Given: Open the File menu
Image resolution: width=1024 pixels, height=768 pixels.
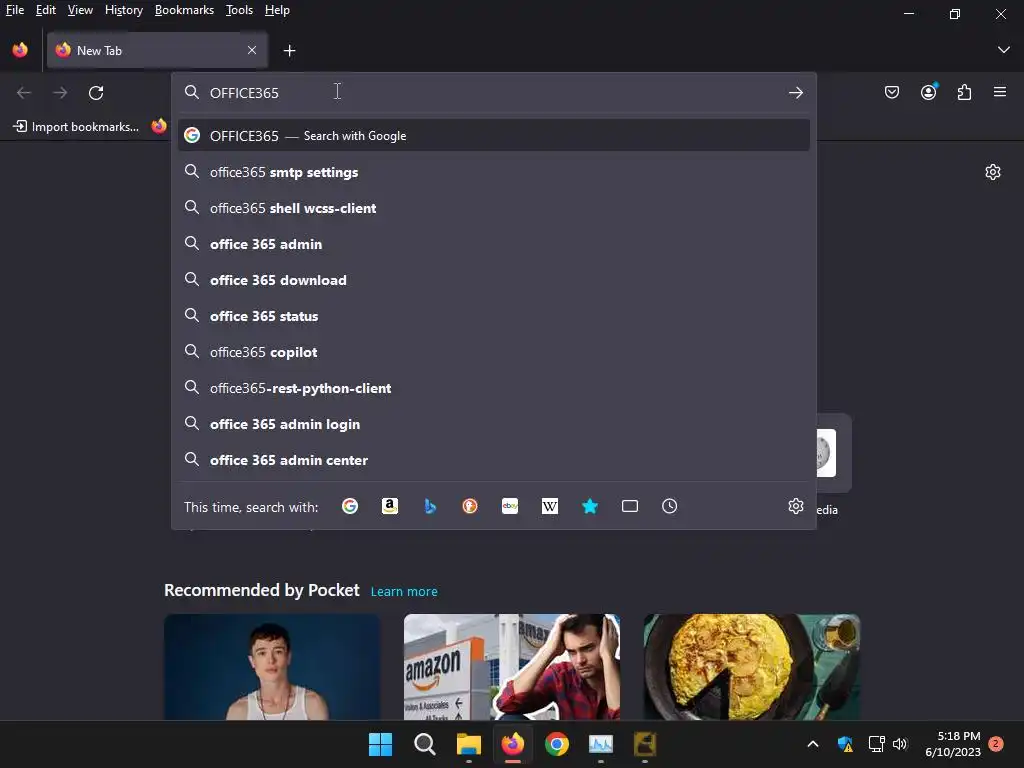Looking at the screenshot, I should coord(15,10).
